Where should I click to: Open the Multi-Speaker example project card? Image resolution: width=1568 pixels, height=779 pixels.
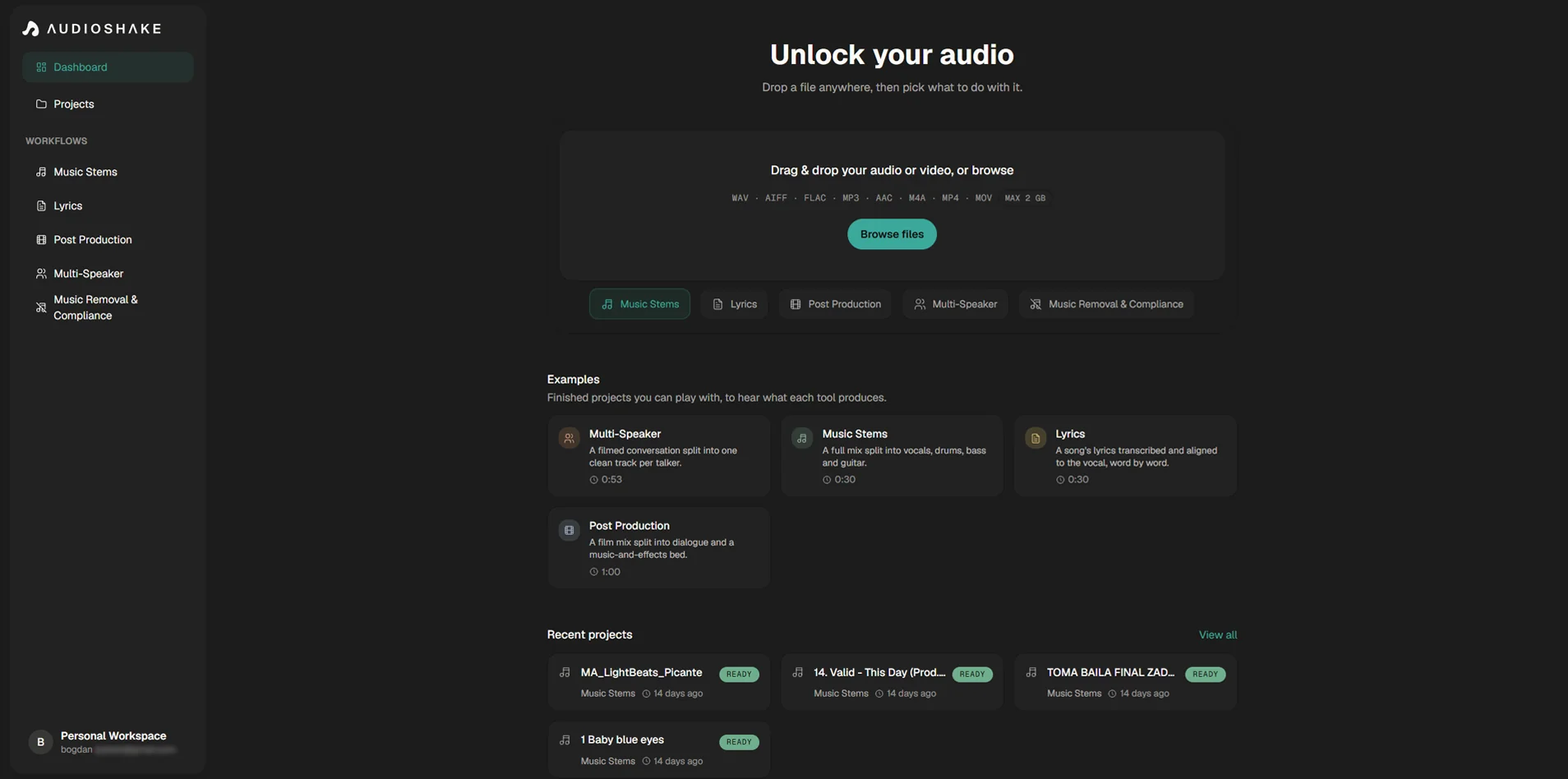point(659,456)
